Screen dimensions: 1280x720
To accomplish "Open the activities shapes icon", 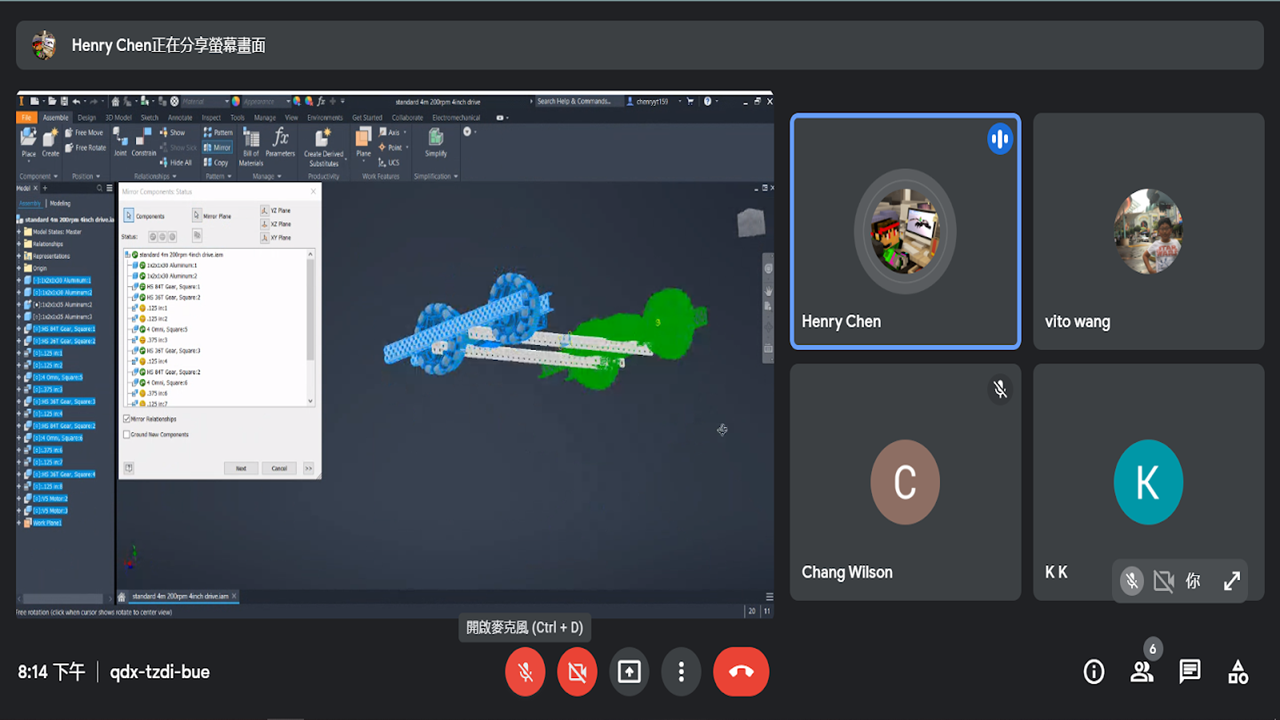I will 1238,672.
